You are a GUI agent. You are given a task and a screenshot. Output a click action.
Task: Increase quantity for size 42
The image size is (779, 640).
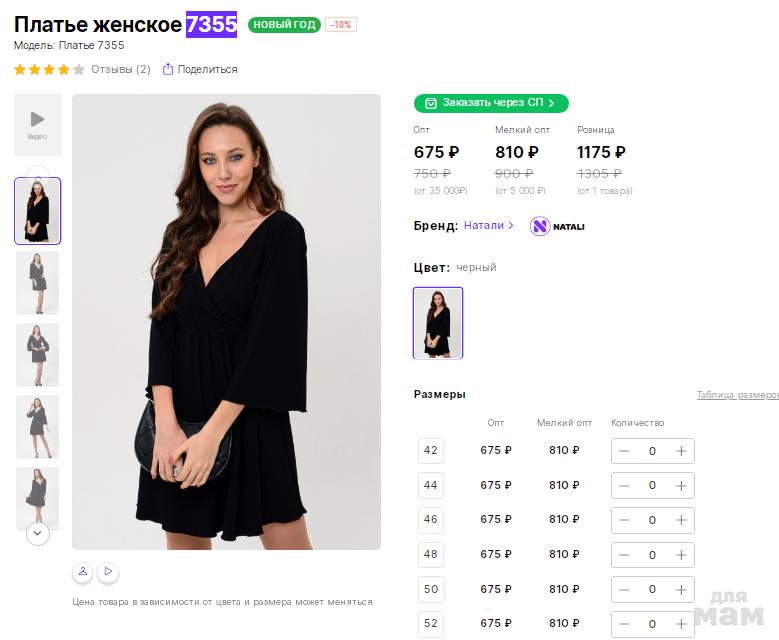[x=681, y=451]
